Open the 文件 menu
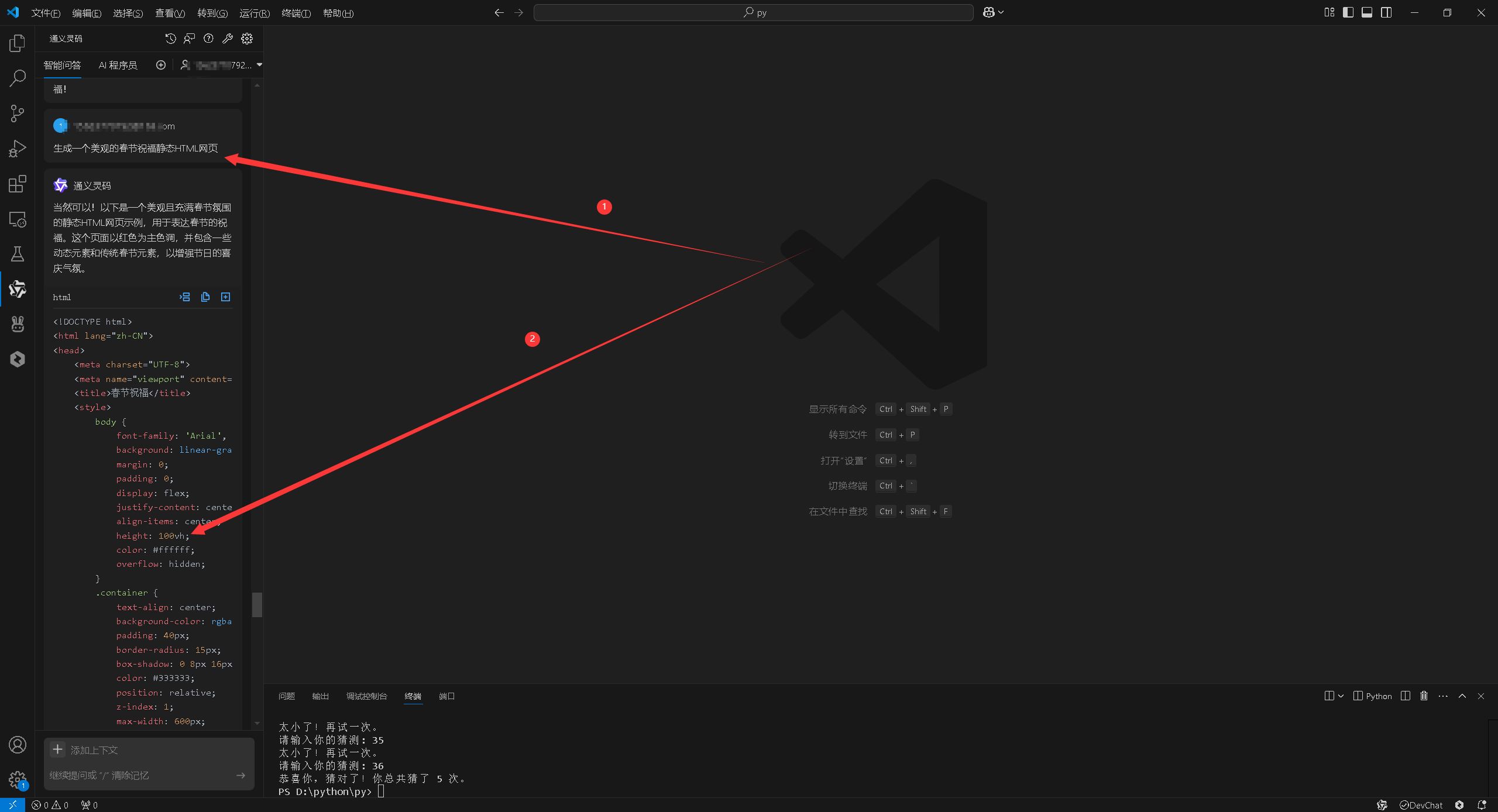The width and height of the screenshot is (1498, 812). (46, 13)
